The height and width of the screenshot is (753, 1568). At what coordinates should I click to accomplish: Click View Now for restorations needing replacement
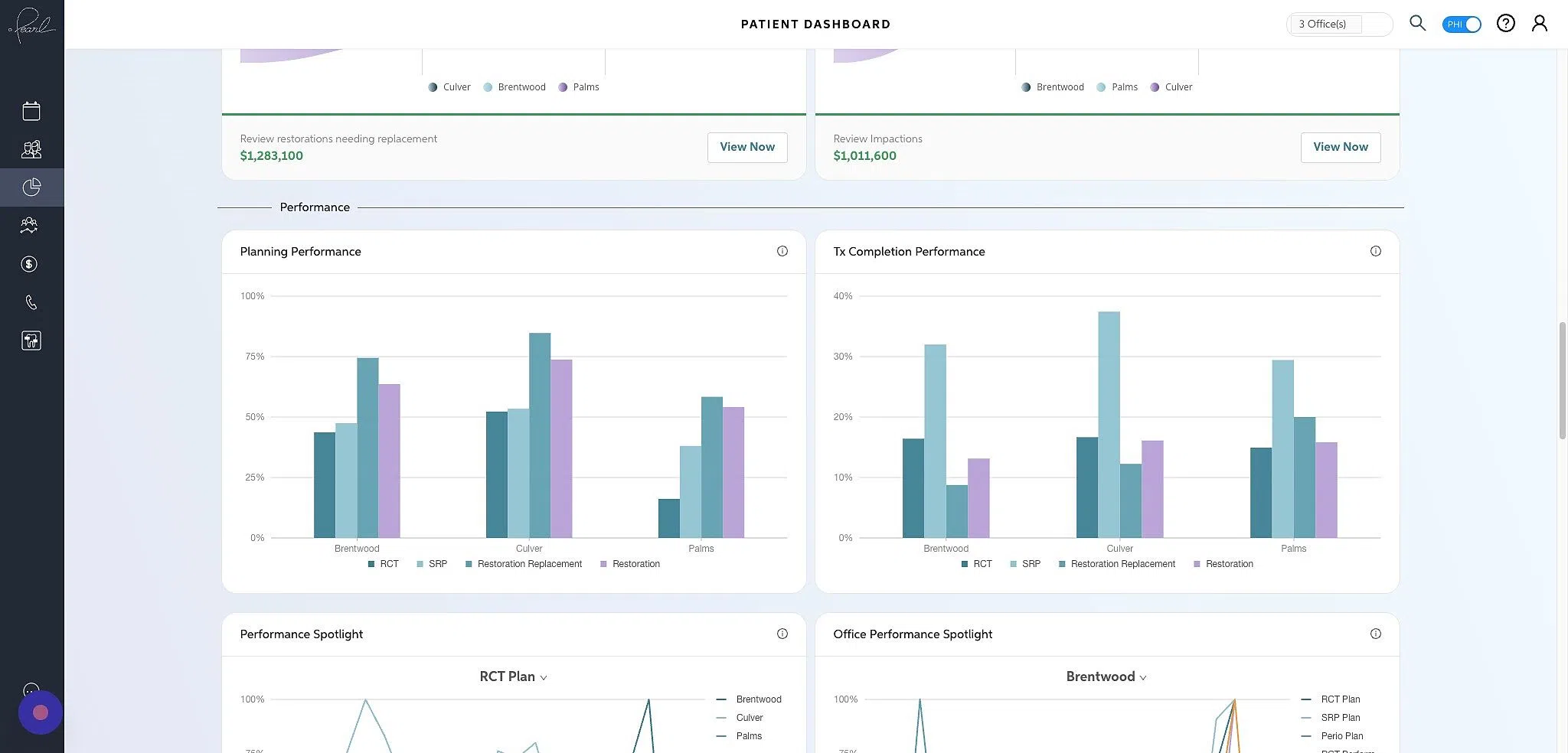click(x=746, y=147)
